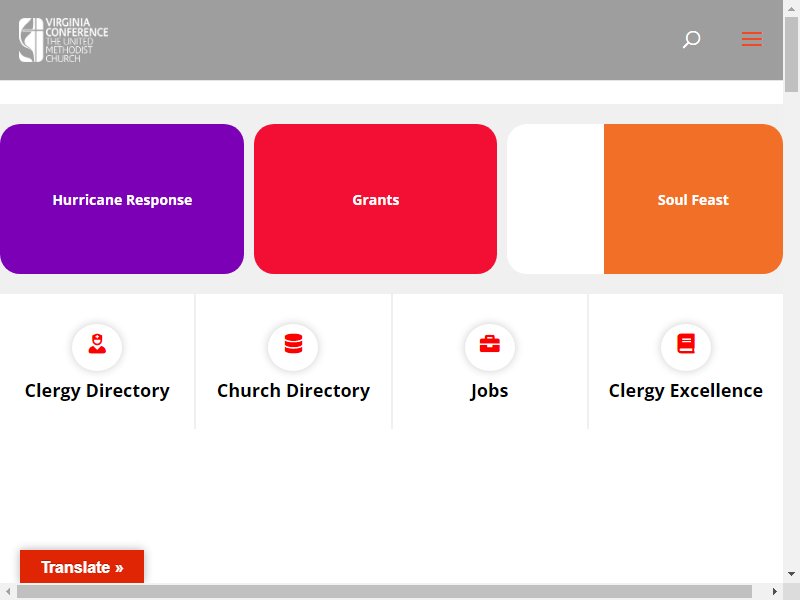Click the Clergy Directory person icon
The image size is (800, 600).
[x=97, y=344]
